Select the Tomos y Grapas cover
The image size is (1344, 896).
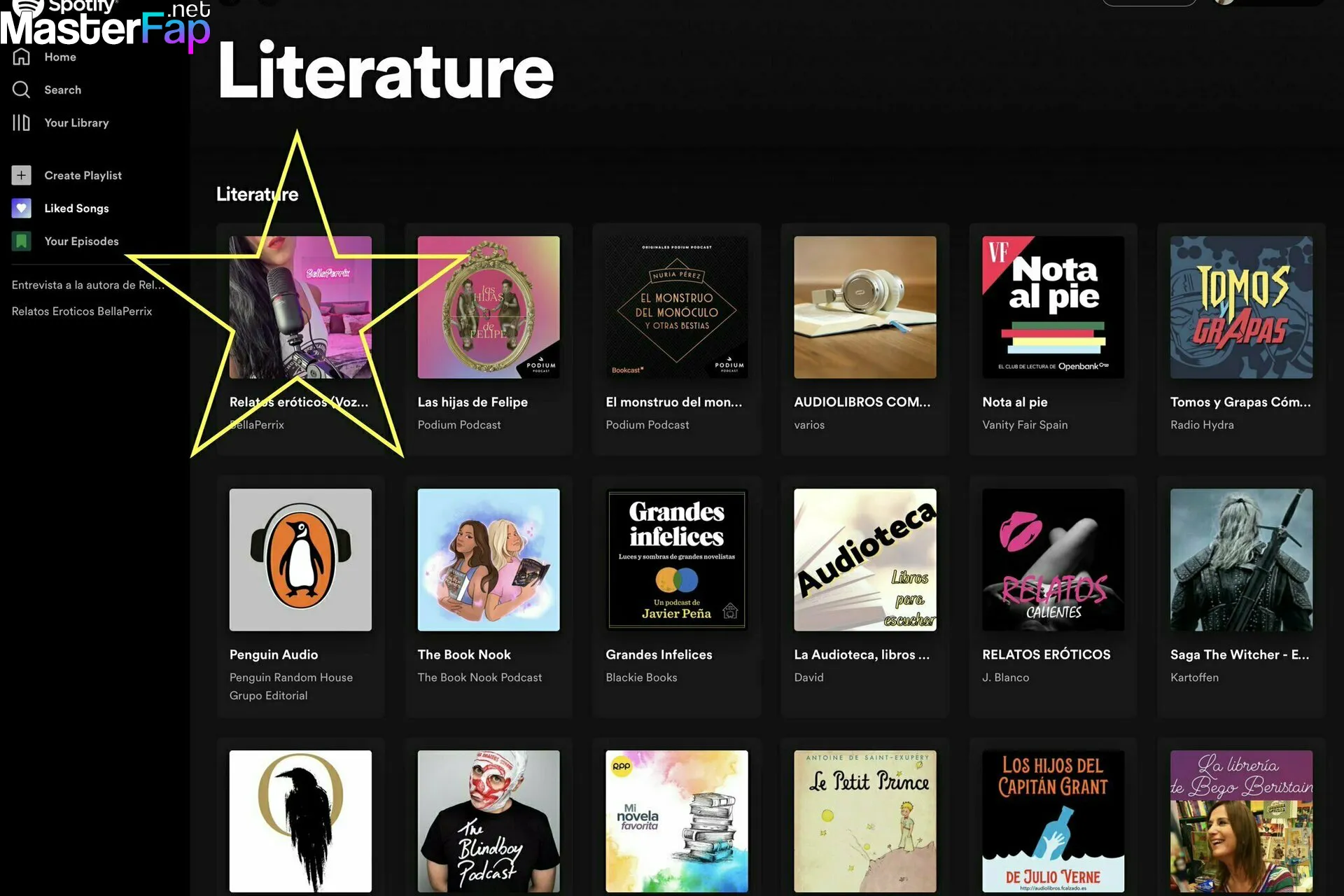pos(1241,307)
